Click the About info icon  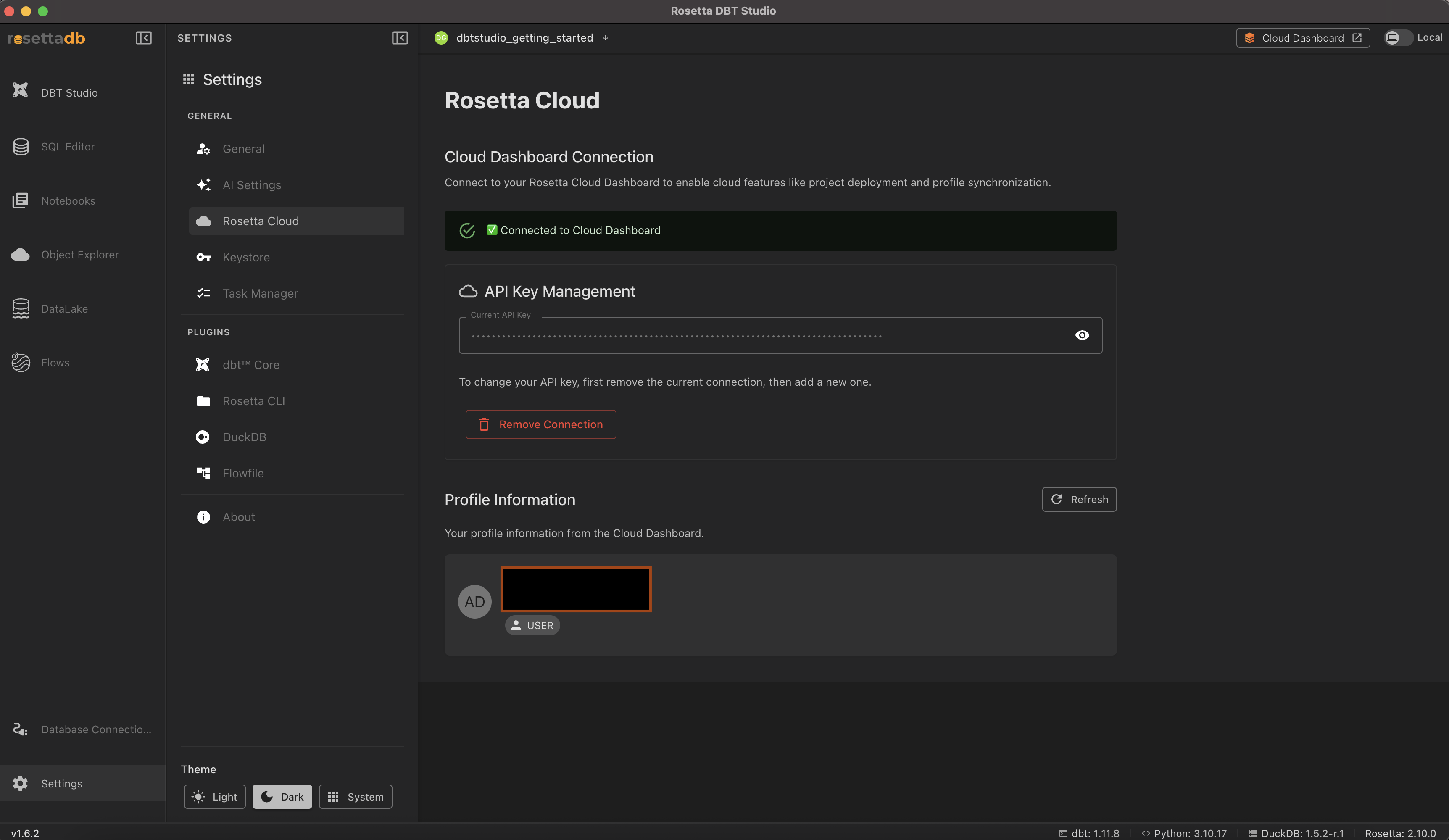[203, 517]
